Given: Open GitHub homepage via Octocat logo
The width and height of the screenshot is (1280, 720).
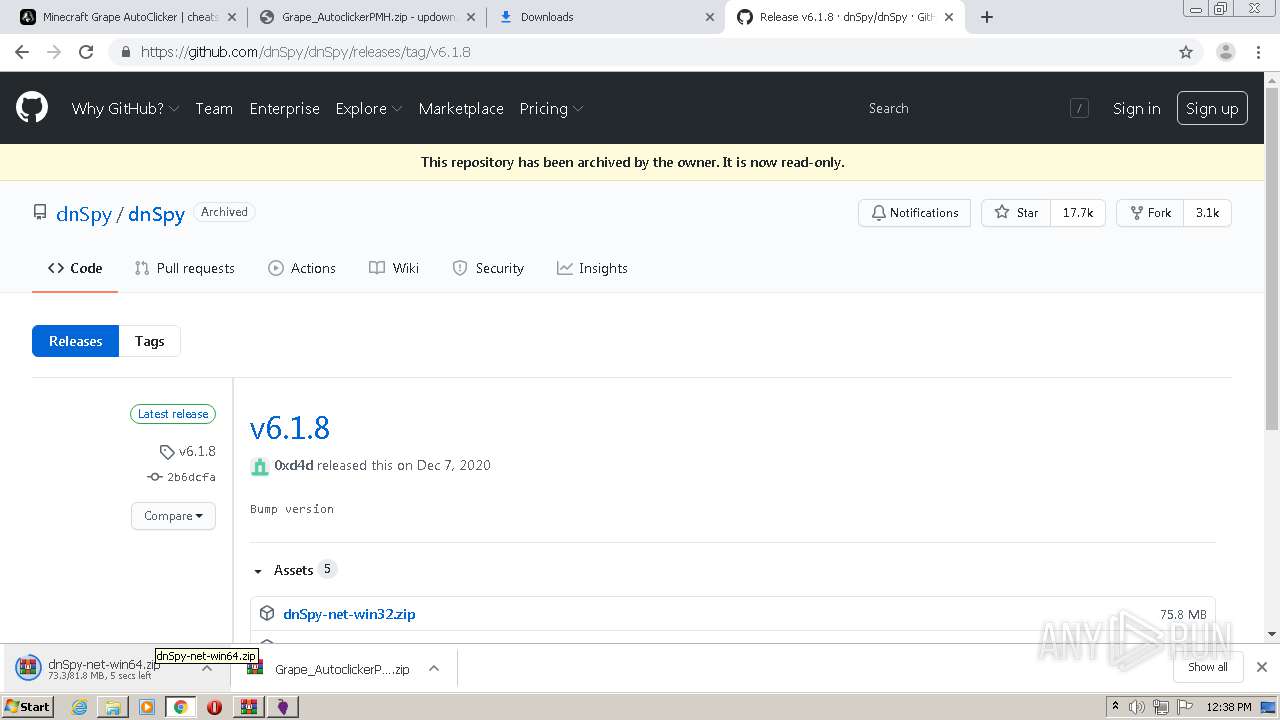Looking at the screenshot, I should pyautogui.click(x=32, y=108).
